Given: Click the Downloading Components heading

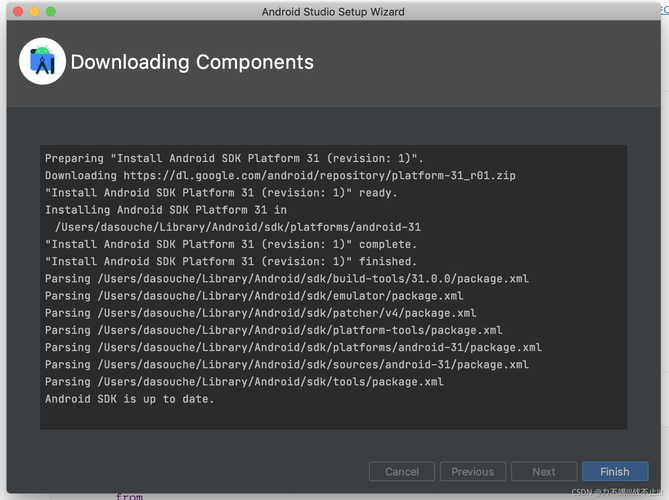Looking at the screenshot, I should 192,62.
